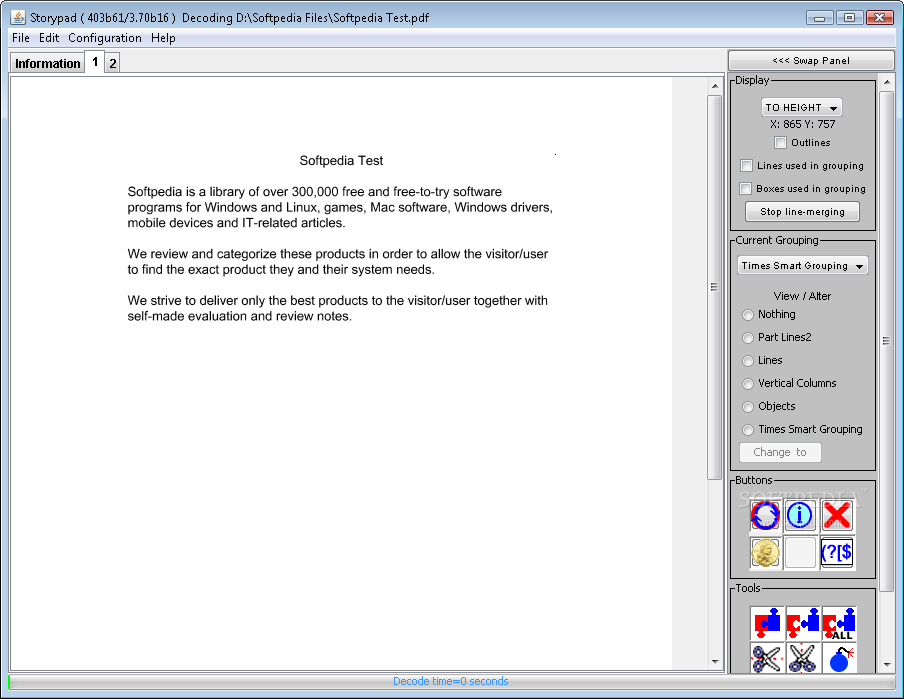Image resolution: width=904 pixels, height=699 pixels.
Task: Click the <<< Swap Panel button
Action: pos(811,61)
